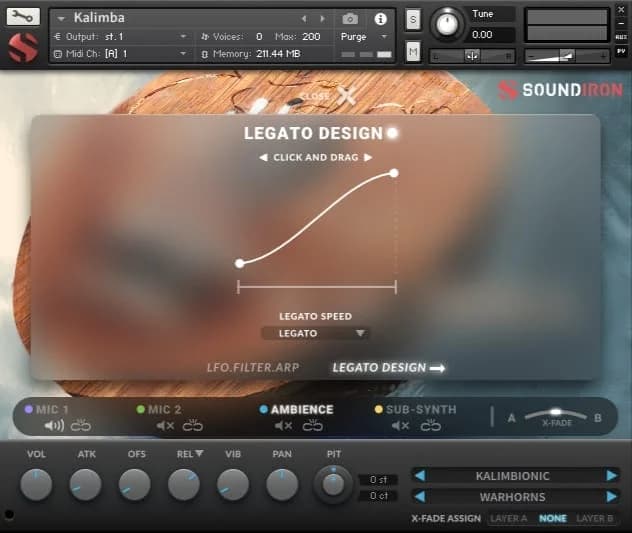The image size is (632, 533).
Task: Unmute the SUB-SYNTH layer speaker icon
Action: (400, 426)
